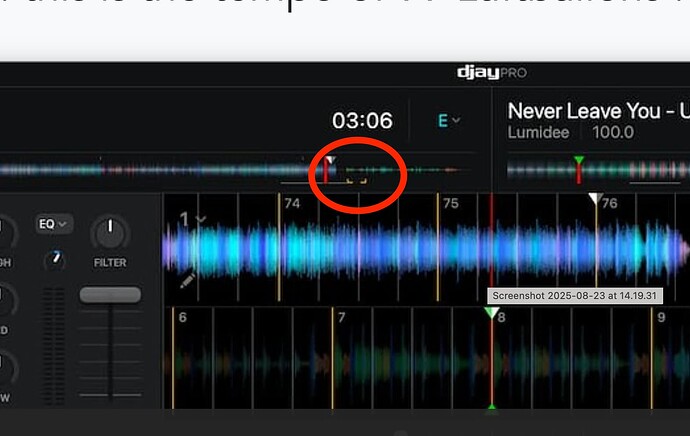Click bar number 74 on deck 1 waveform

pyautogui.click(x=292, y=203)
